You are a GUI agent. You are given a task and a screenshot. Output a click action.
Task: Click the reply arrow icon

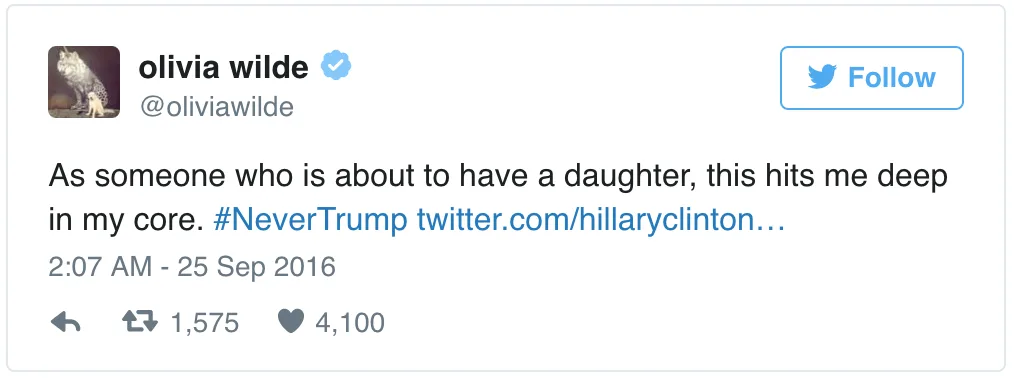click(65, 322)
